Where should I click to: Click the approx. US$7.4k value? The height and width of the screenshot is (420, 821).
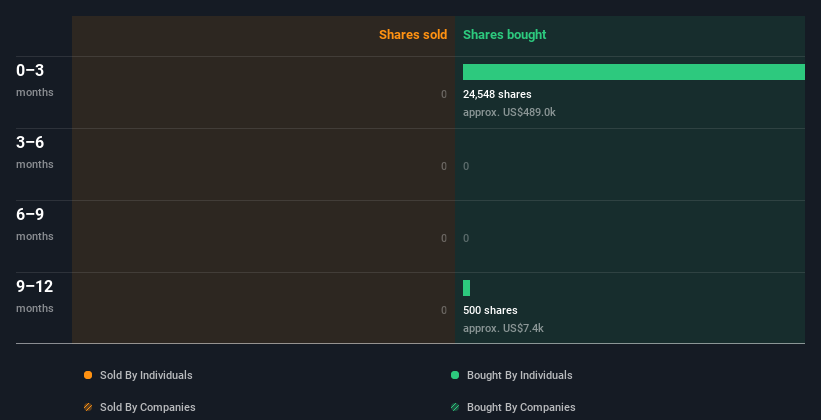[x=503, y=328]
